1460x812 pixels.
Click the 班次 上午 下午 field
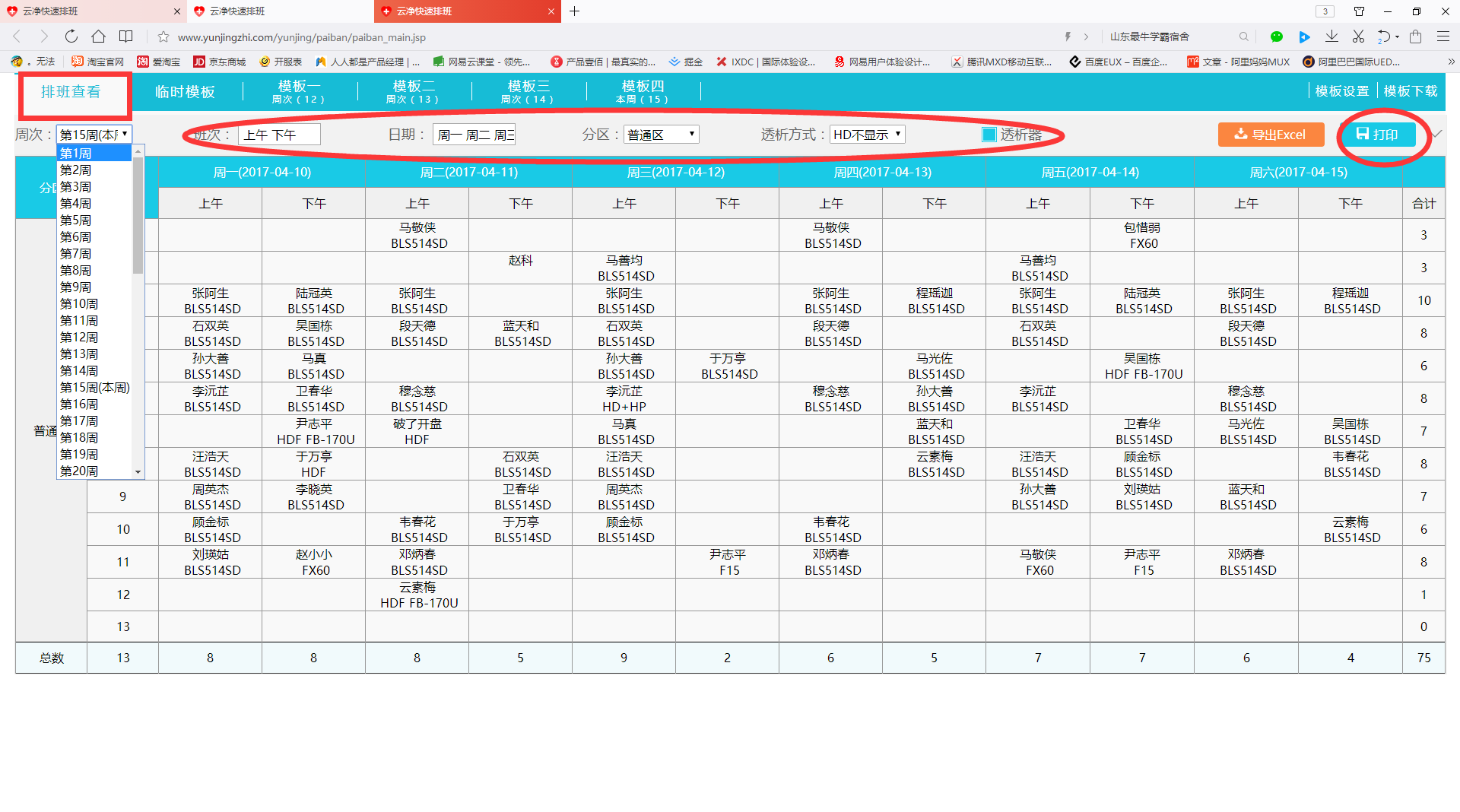[x=279, y=135]
